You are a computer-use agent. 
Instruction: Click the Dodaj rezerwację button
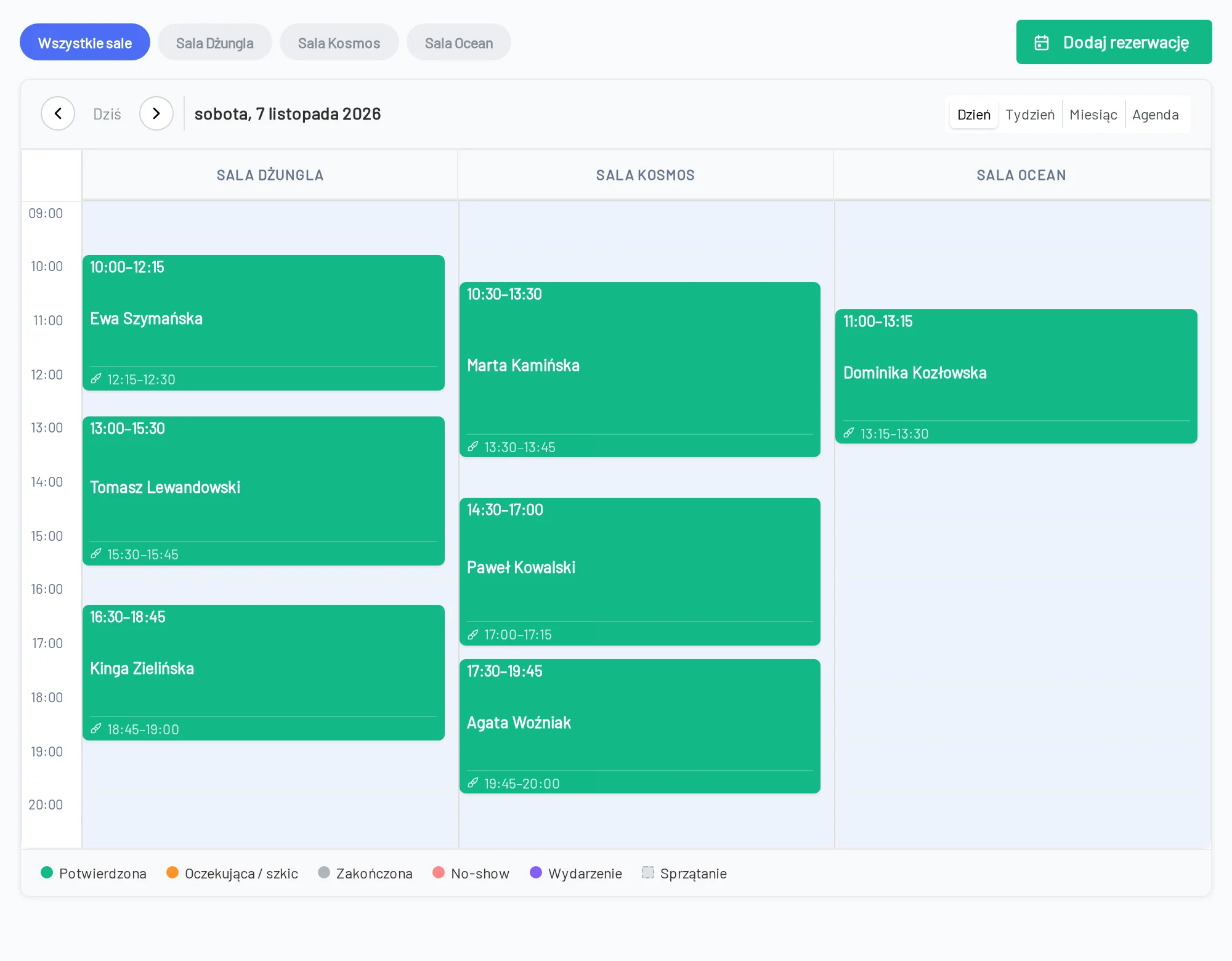click(x=1114, y=42)
